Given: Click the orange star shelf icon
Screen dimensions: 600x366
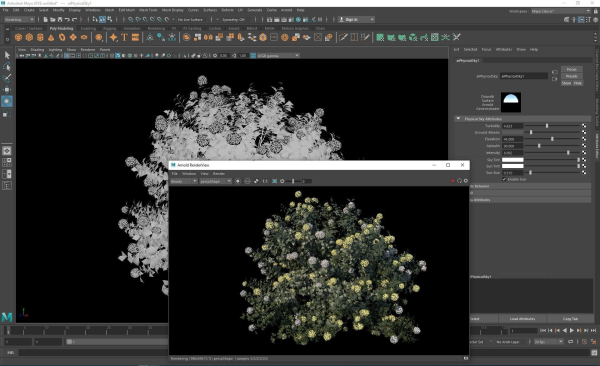Looking at the screenshot, I should 114,38.
